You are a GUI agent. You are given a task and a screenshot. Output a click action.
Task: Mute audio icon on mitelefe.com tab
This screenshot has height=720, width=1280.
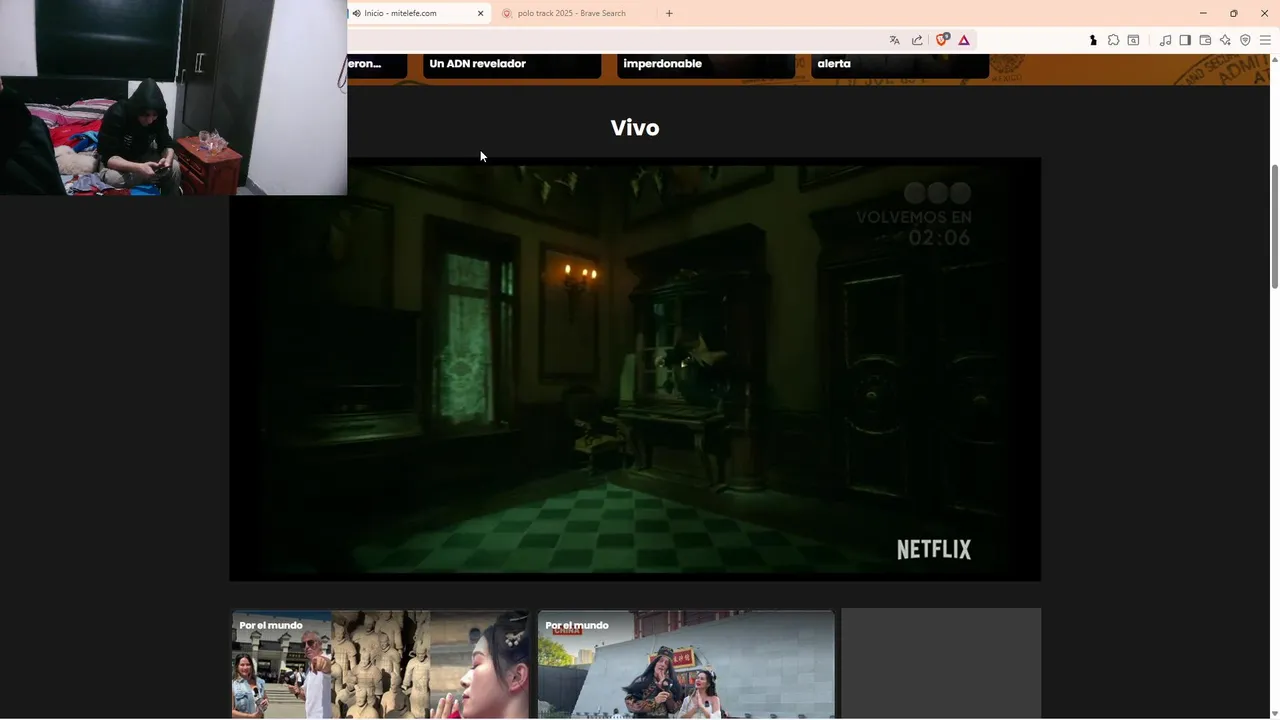pos(357,13)
